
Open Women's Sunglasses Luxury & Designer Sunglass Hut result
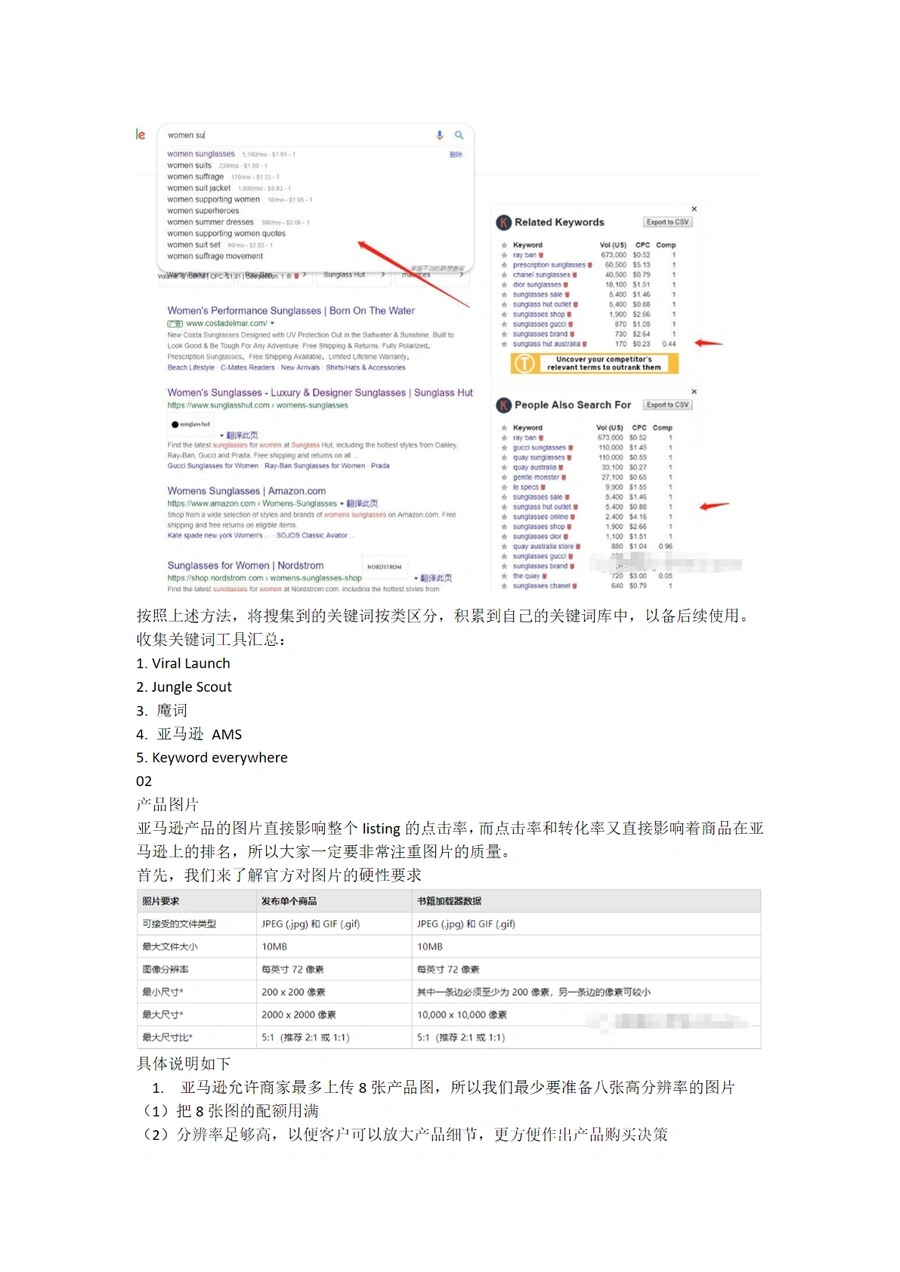320,393
